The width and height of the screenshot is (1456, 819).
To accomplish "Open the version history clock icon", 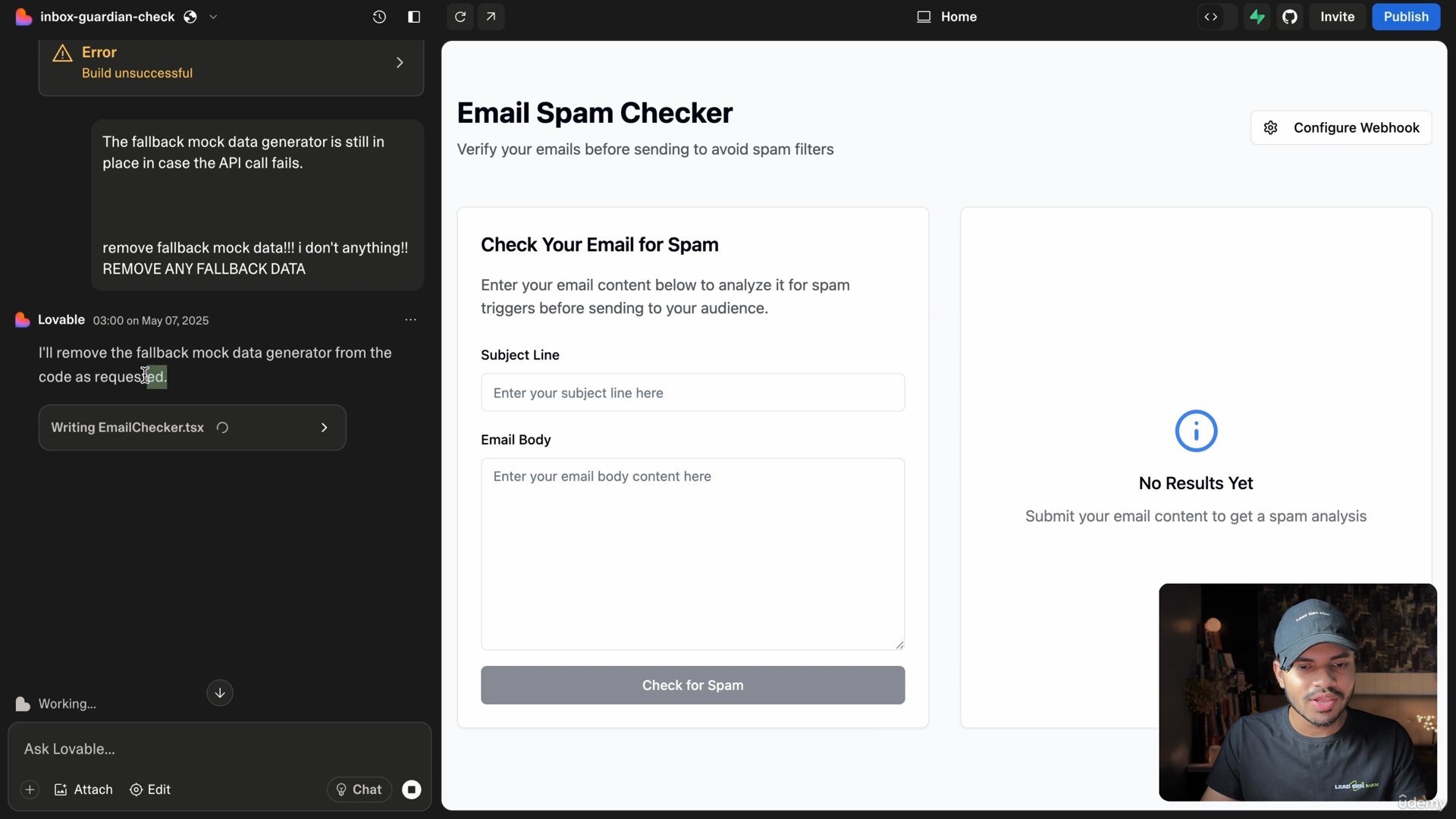I will coord(379,17).
